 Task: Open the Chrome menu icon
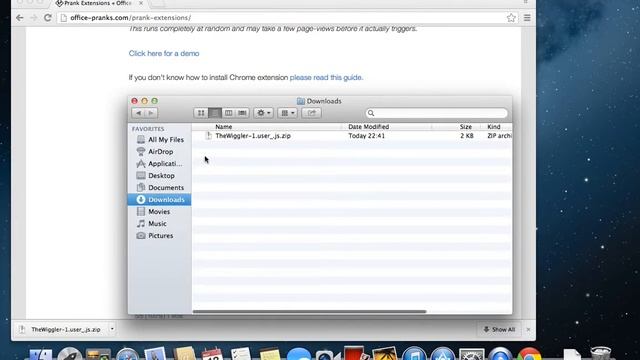(x=527, y=18)
